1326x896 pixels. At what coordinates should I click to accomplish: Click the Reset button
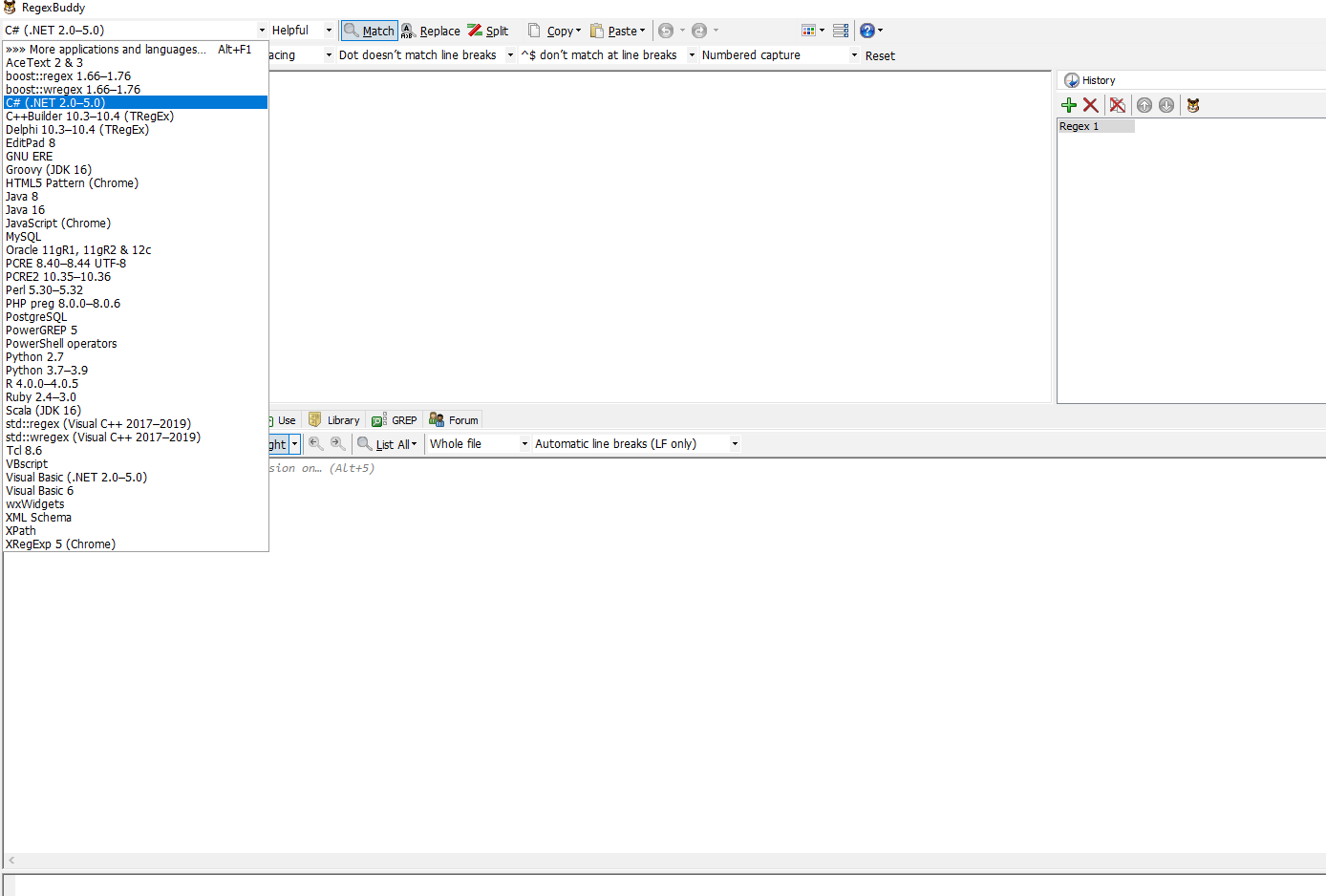(880, 55)
